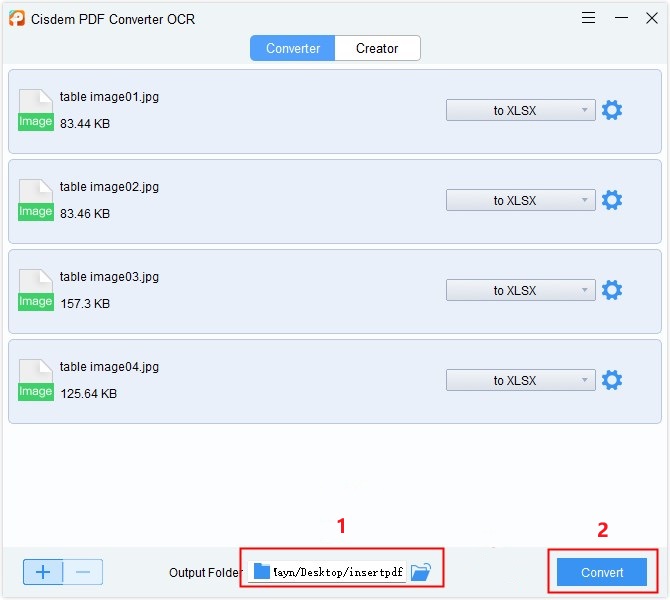Image resolution: width=670 pixels, height=600 pixels.
Task: Click the 83.44 KB file size
Action: tap(85, 124)
